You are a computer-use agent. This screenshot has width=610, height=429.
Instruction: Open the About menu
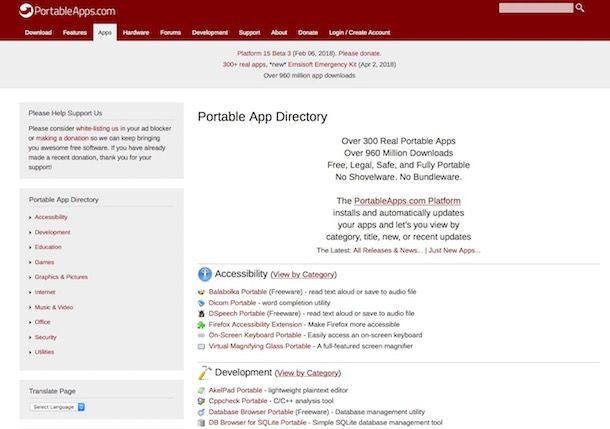279,33
